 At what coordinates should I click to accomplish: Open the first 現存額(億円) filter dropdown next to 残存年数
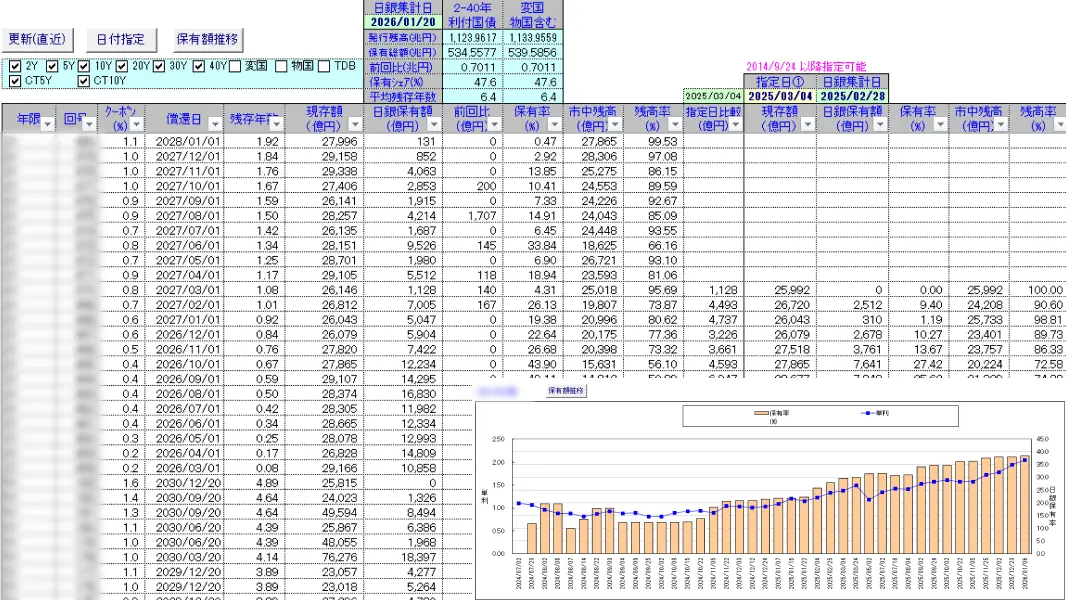(355, 125)
